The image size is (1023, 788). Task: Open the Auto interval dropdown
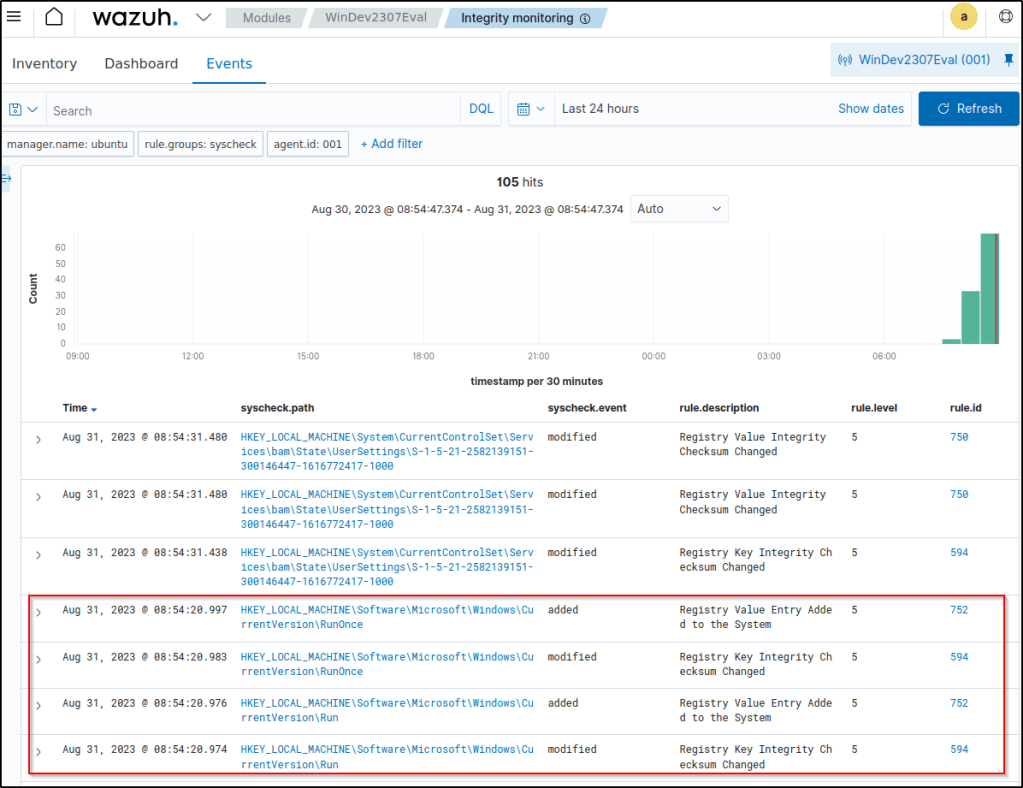point(679,209)
